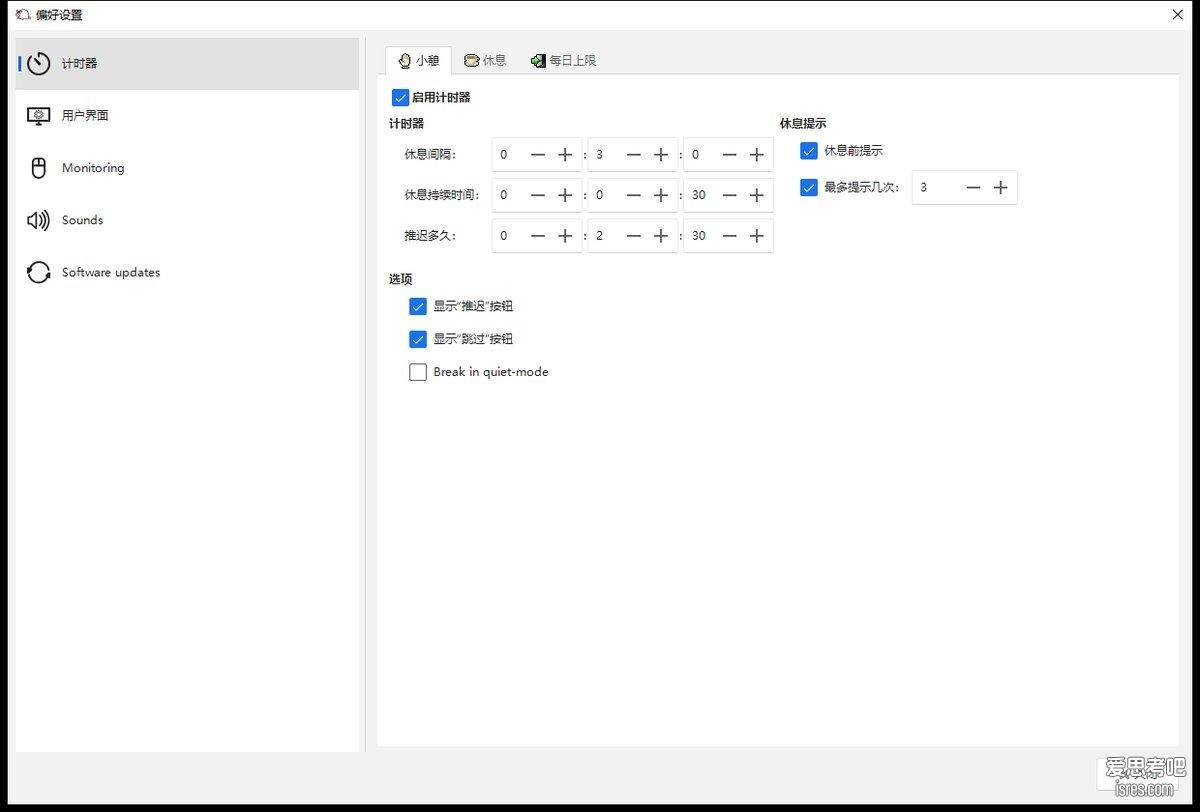Open the Software updates section
Viewport: 1200px width, 812px height.
click(187, 272)
